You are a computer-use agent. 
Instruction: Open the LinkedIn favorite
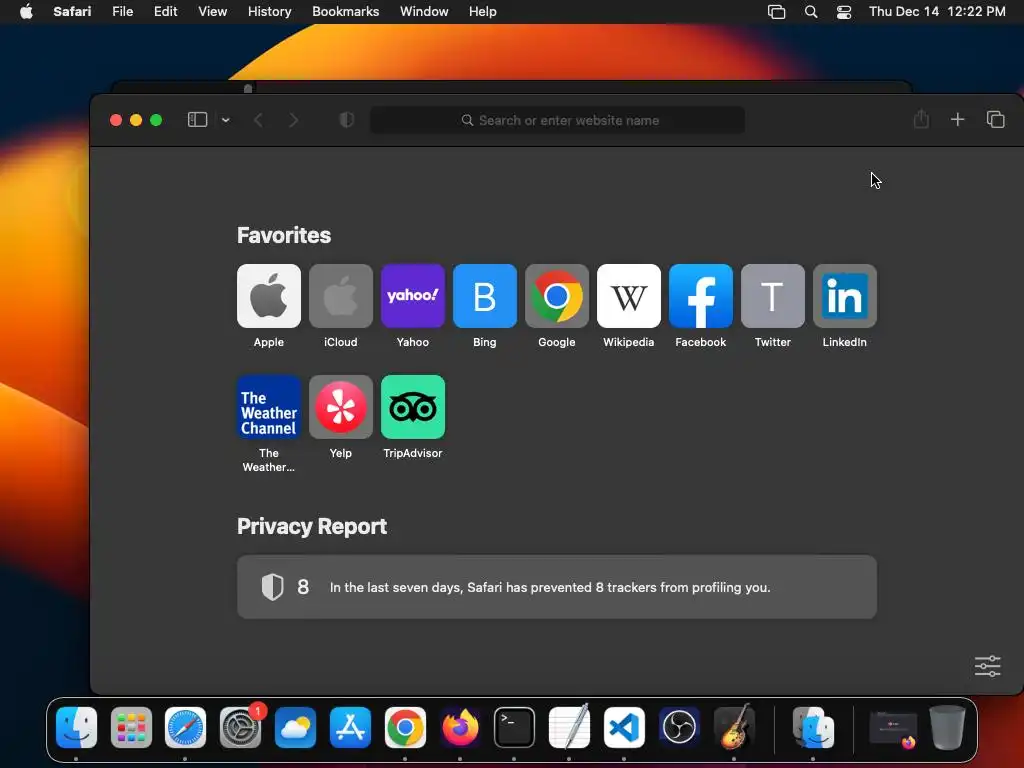[x=844, y=296]
